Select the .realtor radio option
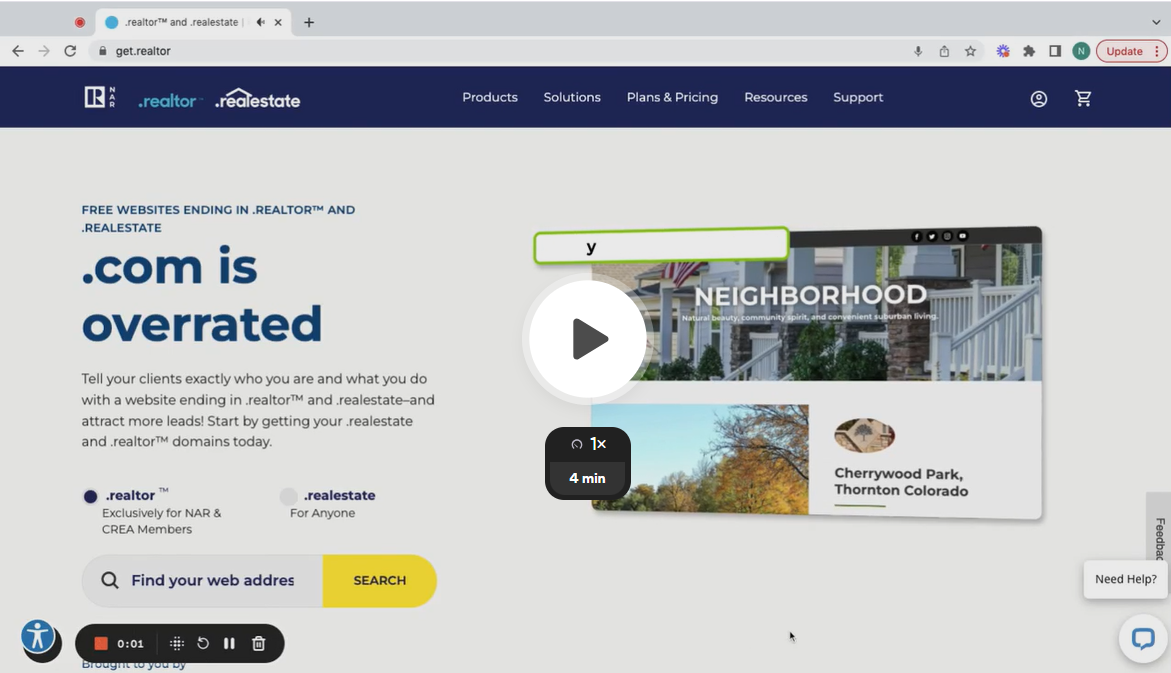1171x673 pixels. point(90,496)
